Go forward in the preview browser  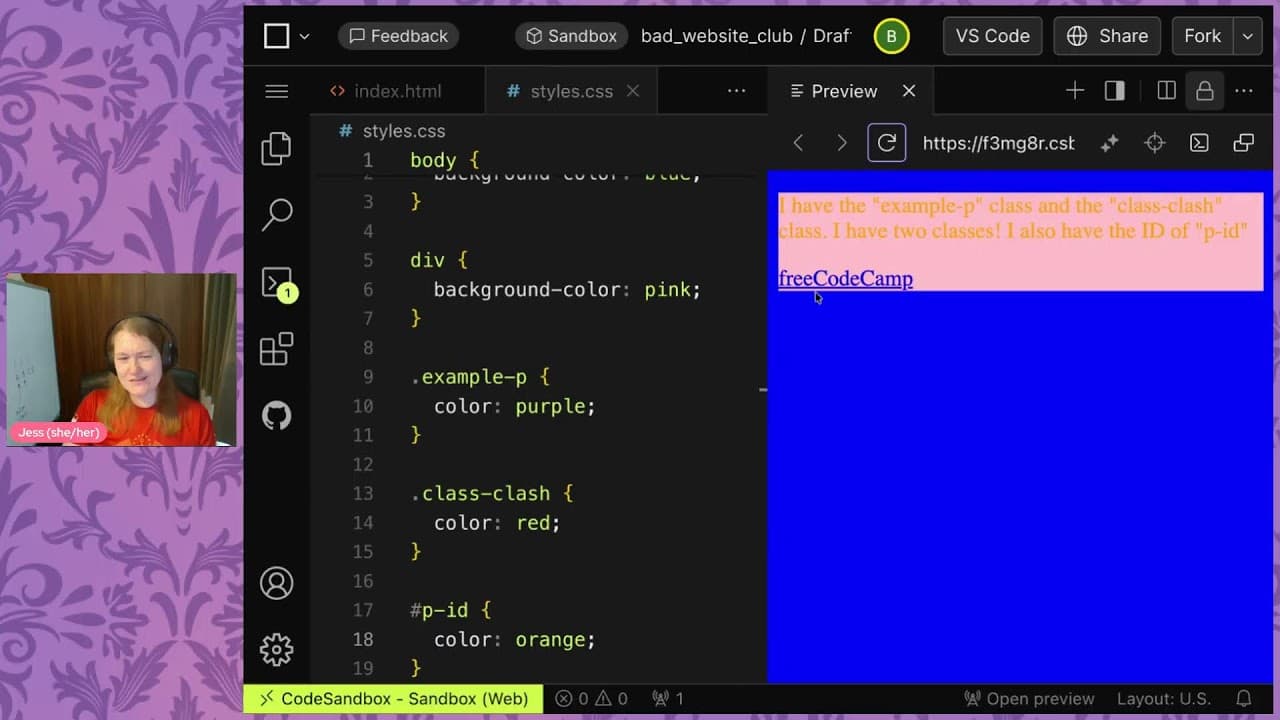click(842, 143)
